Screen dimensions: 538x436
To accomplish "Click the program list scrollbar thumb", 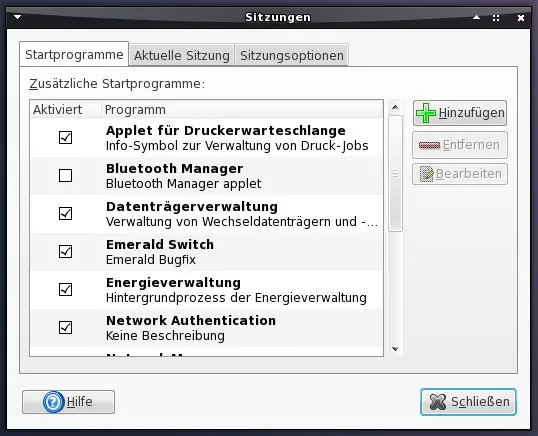I will pos(395,174).
